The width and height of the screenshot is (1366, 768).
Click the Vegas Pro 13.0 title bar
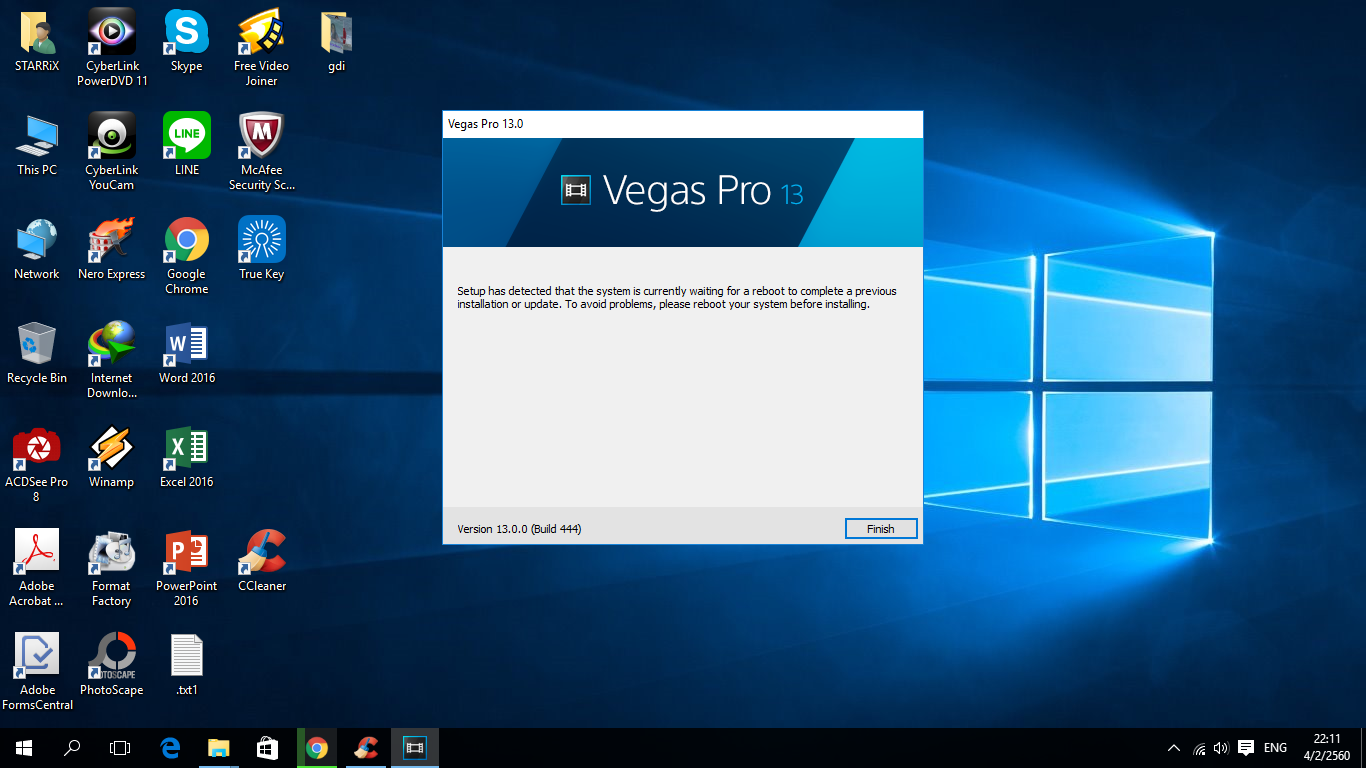tap(682, 124)
